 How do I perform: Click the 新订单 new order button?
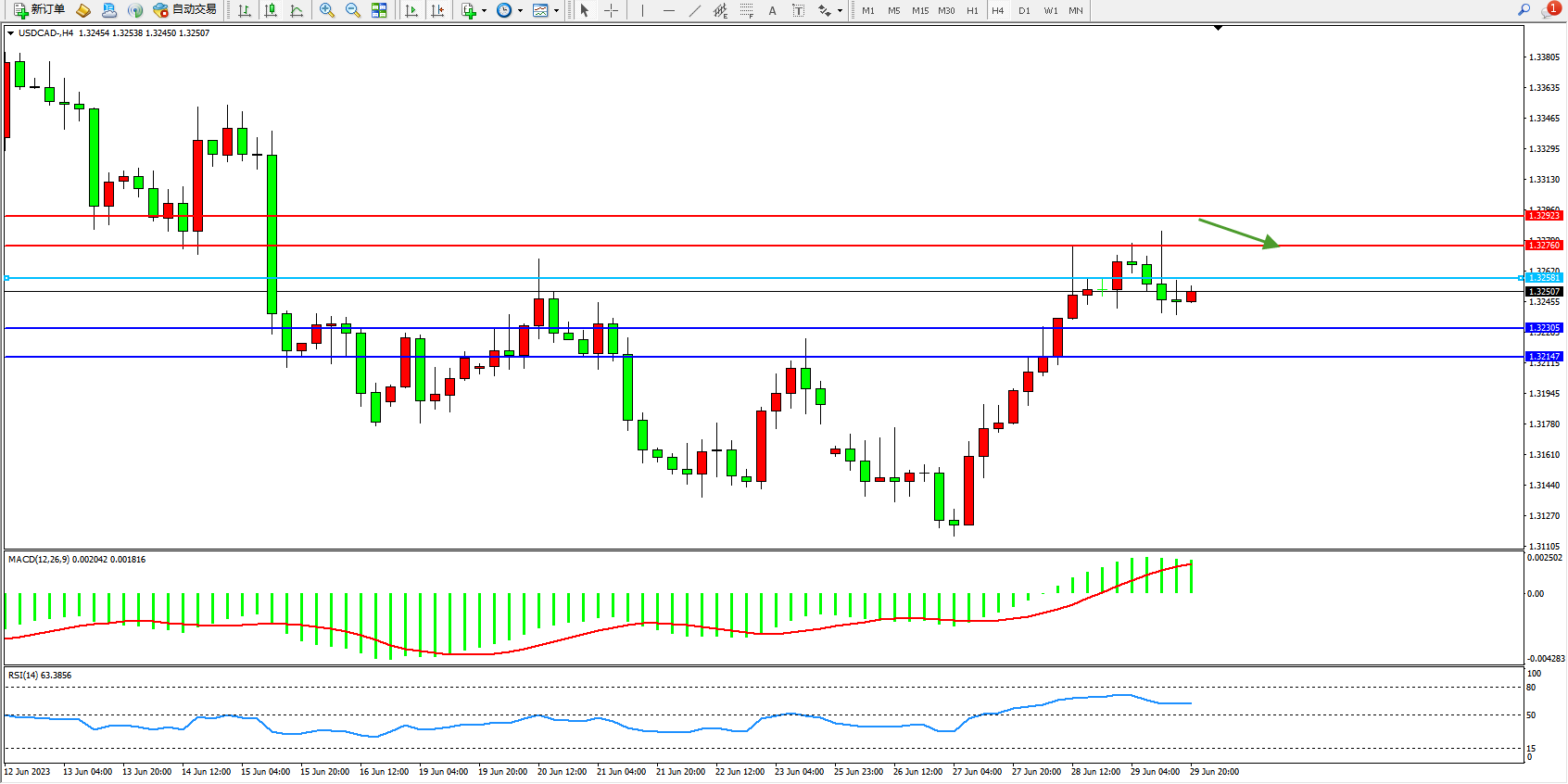[x=40, y=10]
